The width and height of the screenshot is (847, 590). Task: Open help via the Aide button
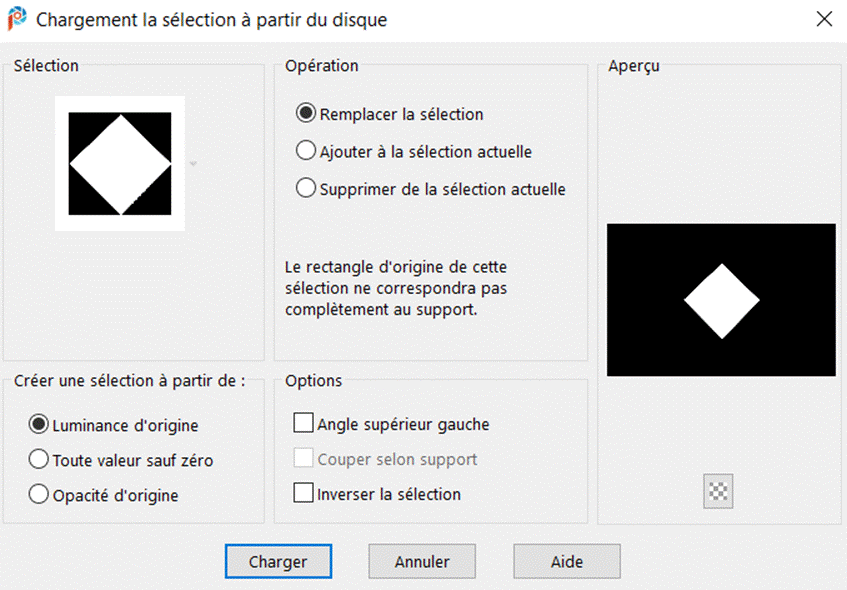(x=567, y=562)
